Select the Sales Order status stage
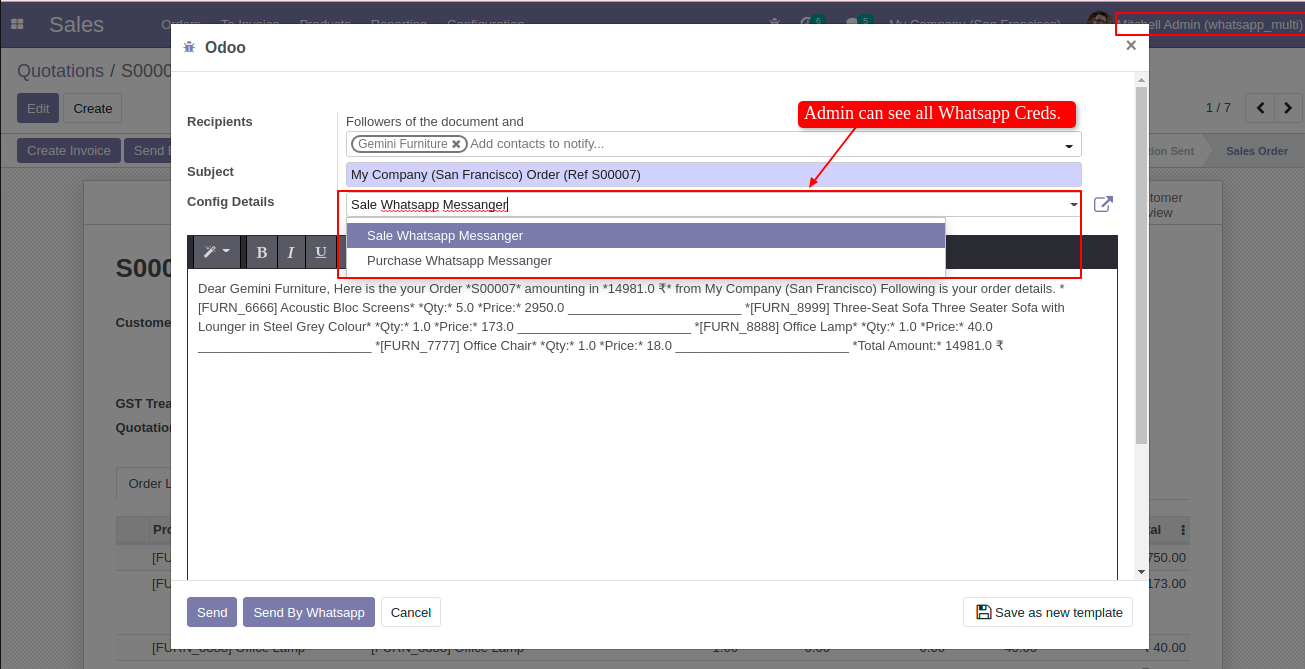Screen dimensions: 1305x669 coord(1257,151)
